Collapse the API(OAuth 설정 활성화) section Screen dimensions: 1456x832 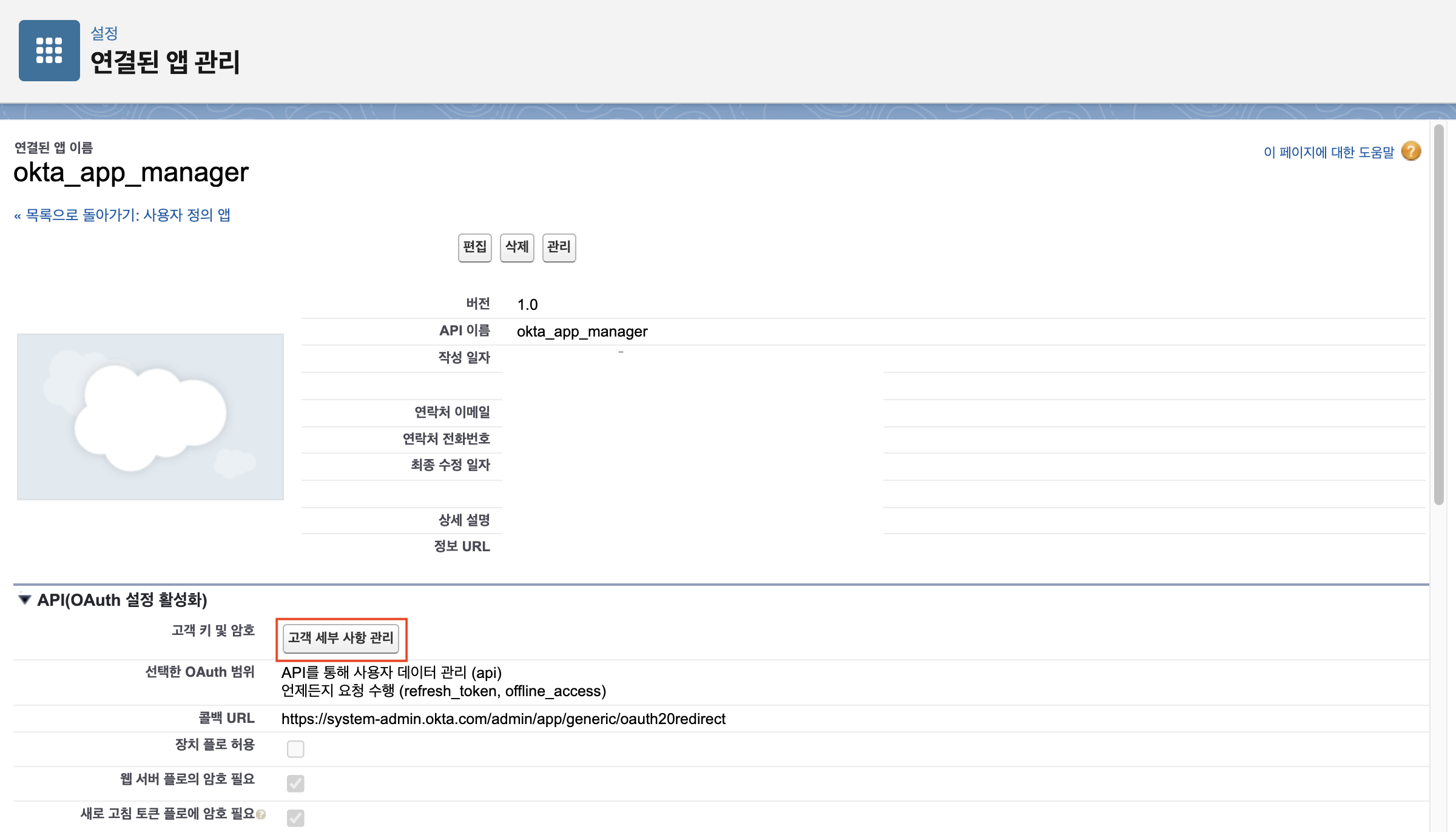click(24, 600)
